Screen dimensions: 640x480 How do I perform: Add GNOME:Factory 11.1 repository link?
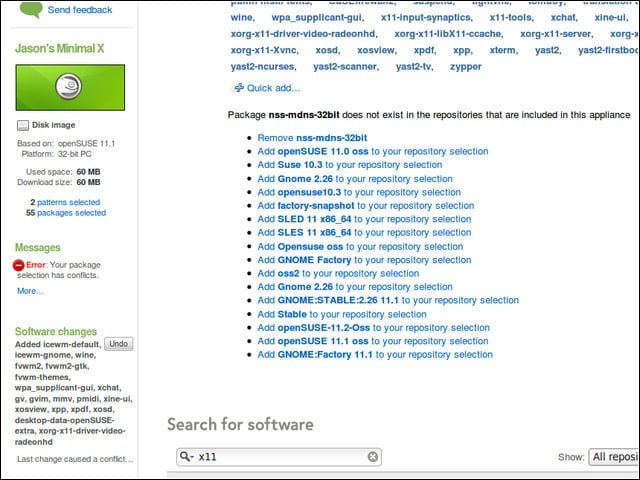click(x=375, y=355)
